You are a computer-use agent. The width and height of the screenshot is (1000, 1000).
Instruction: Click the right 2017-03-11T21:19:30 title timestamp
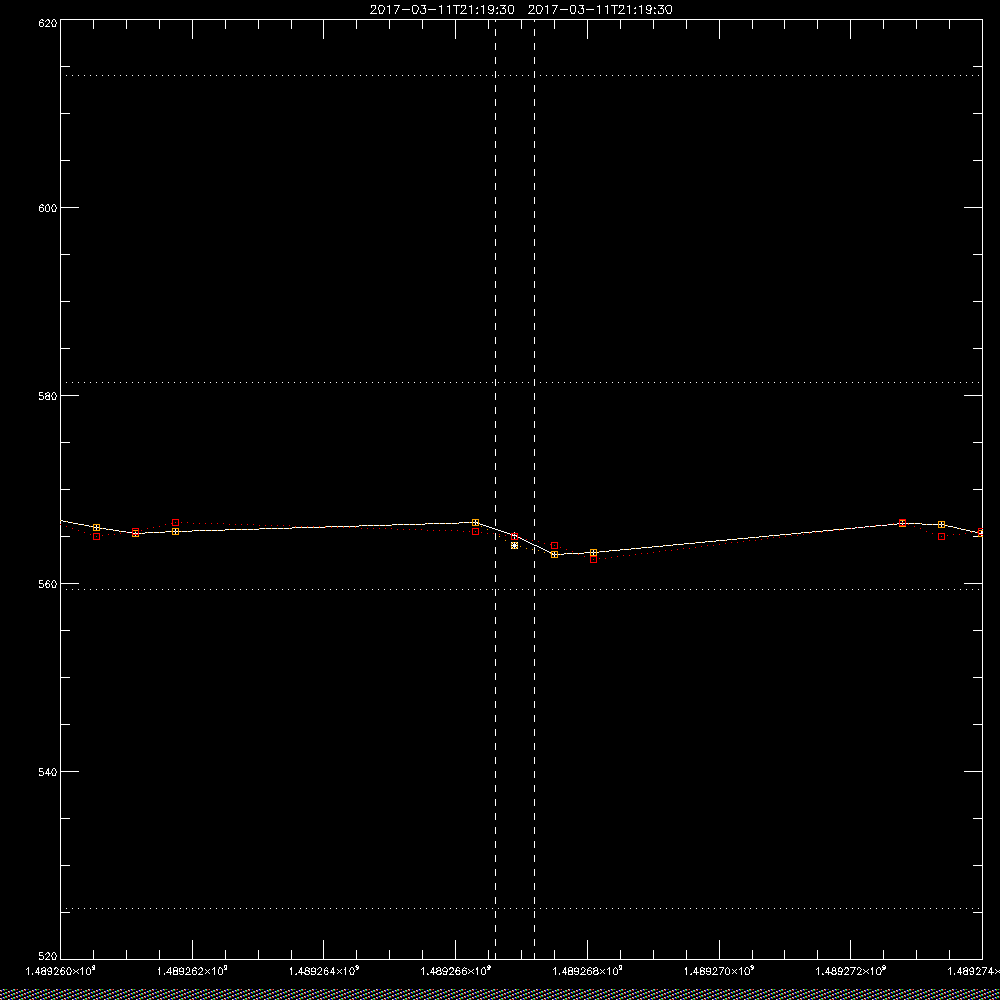[x=600, y=10]
